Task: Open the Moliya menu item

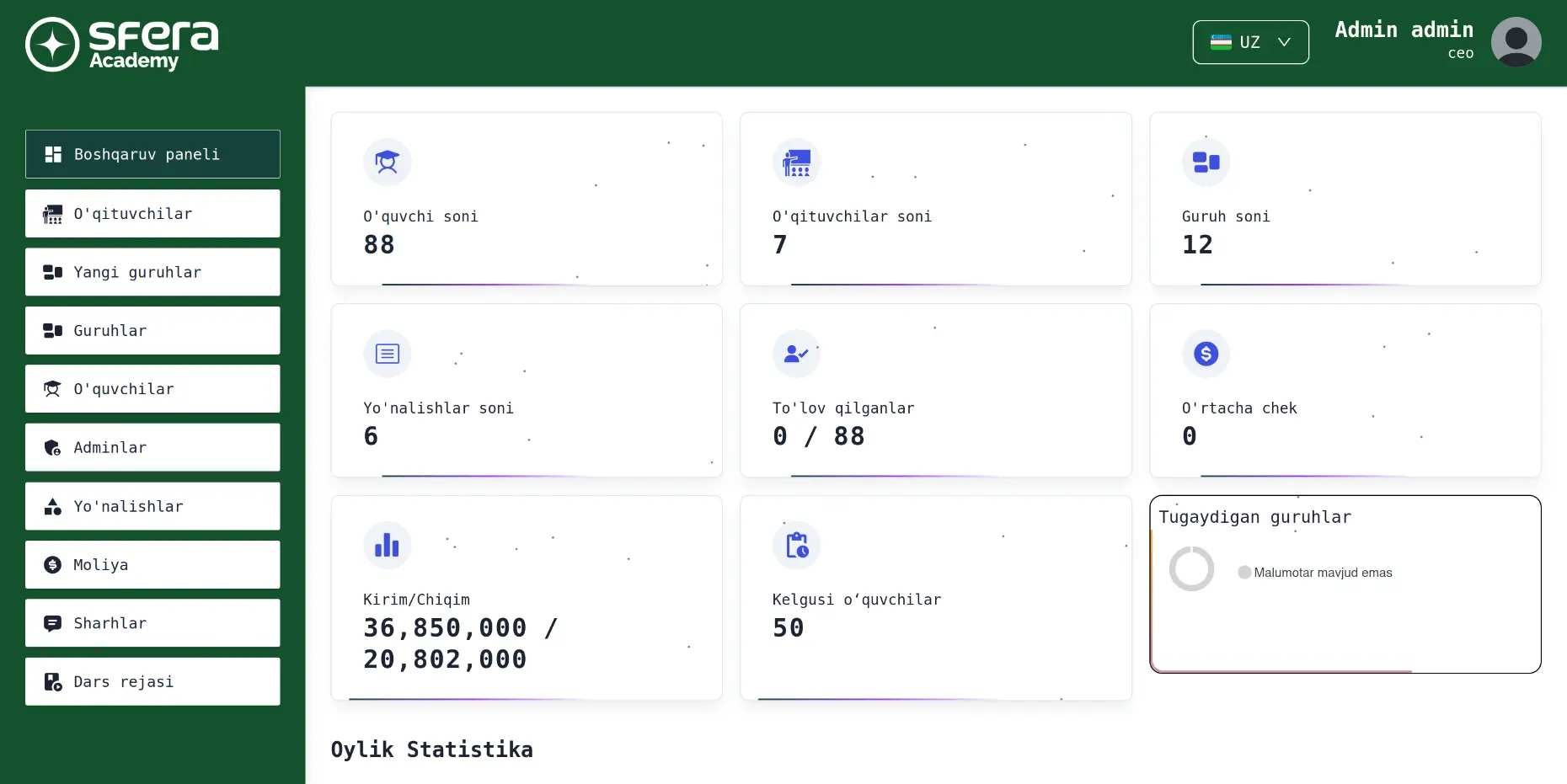Action: (x=152, y=564)
